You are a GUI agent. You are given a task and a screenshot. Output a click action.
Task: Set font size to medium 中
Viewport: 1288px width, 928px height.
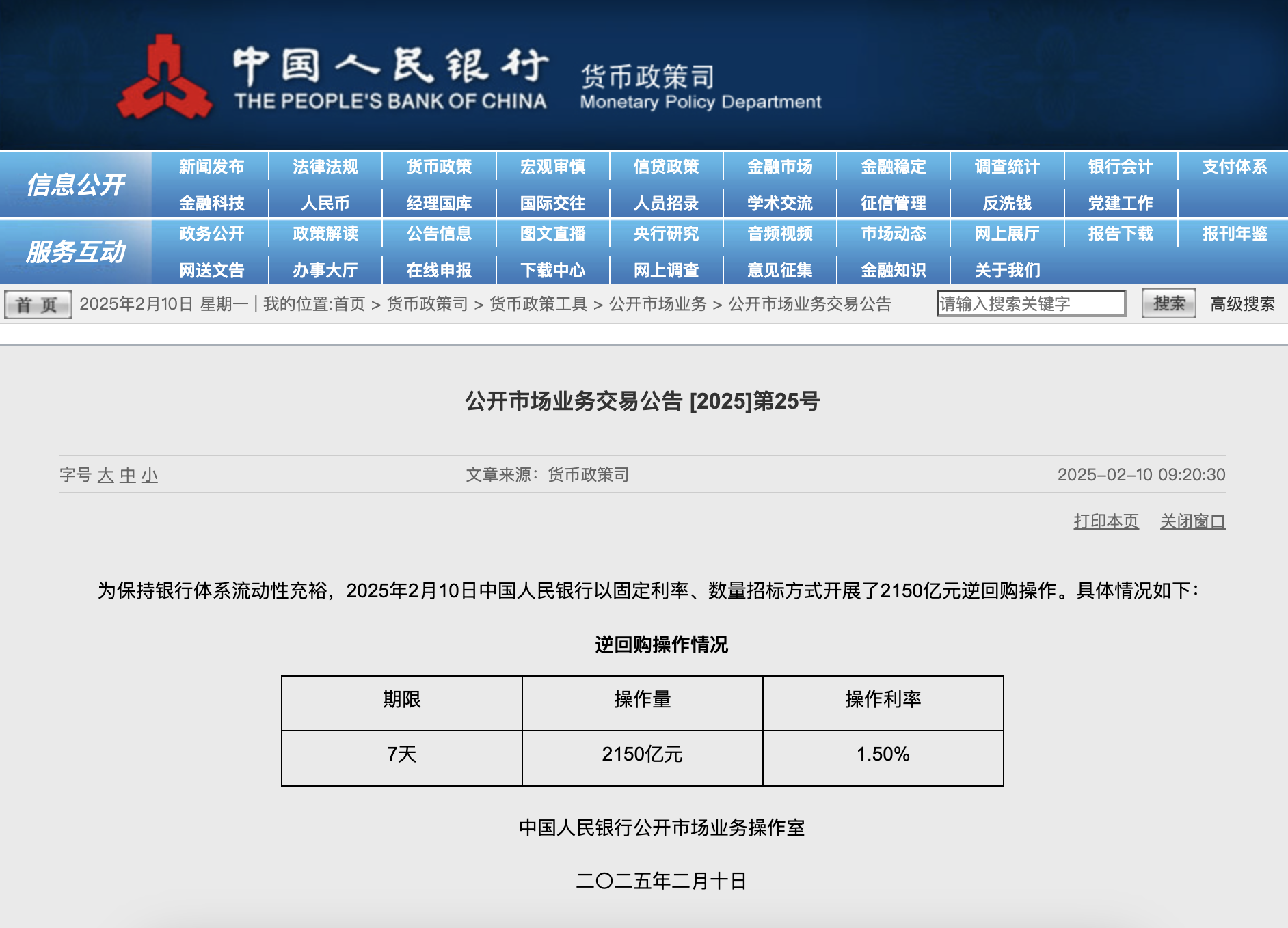[x=128, y=475]
